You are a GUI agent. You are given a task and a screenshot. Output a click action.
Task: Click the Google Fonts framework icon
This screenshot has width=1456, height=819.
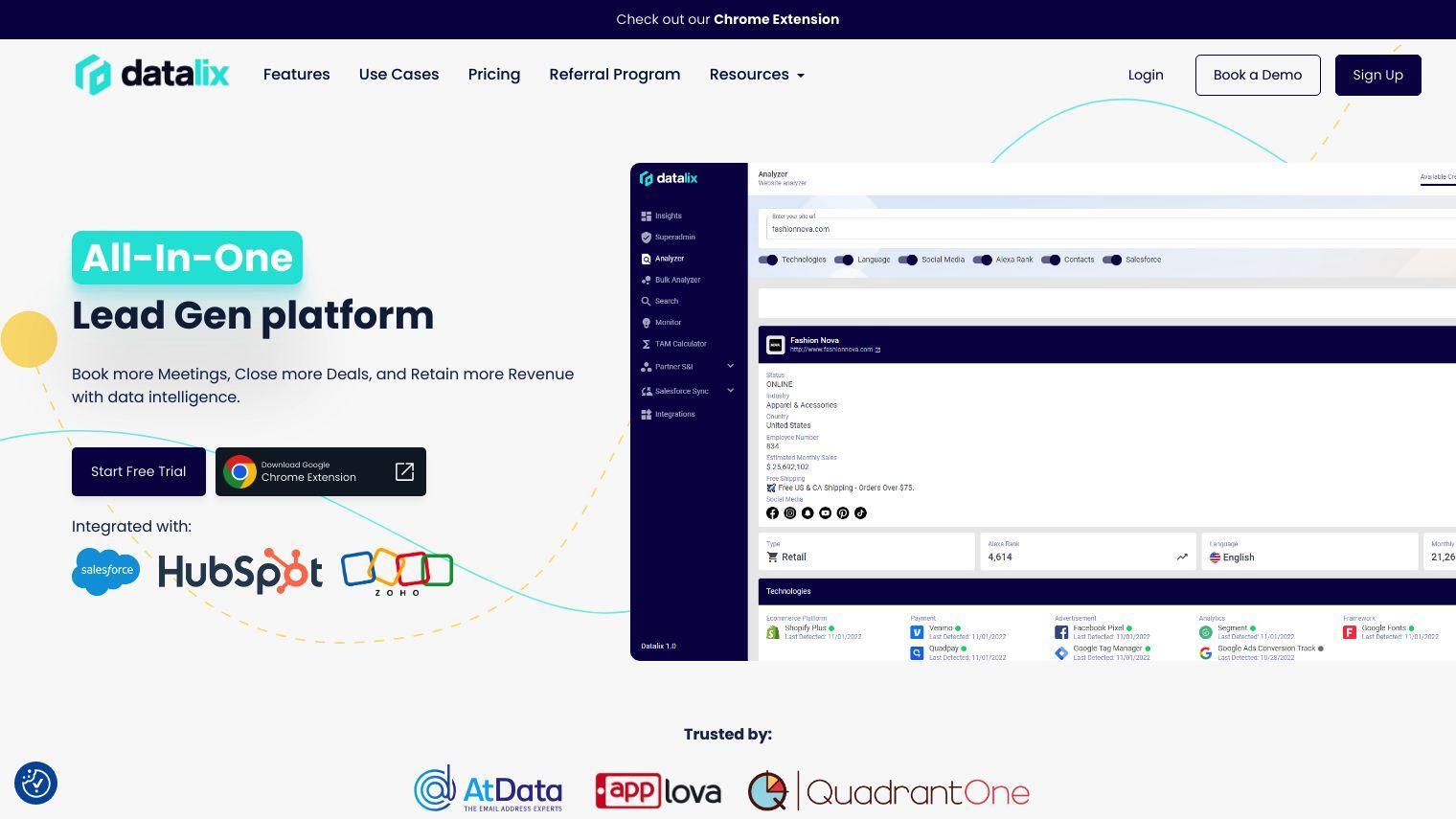point(1350,632)
